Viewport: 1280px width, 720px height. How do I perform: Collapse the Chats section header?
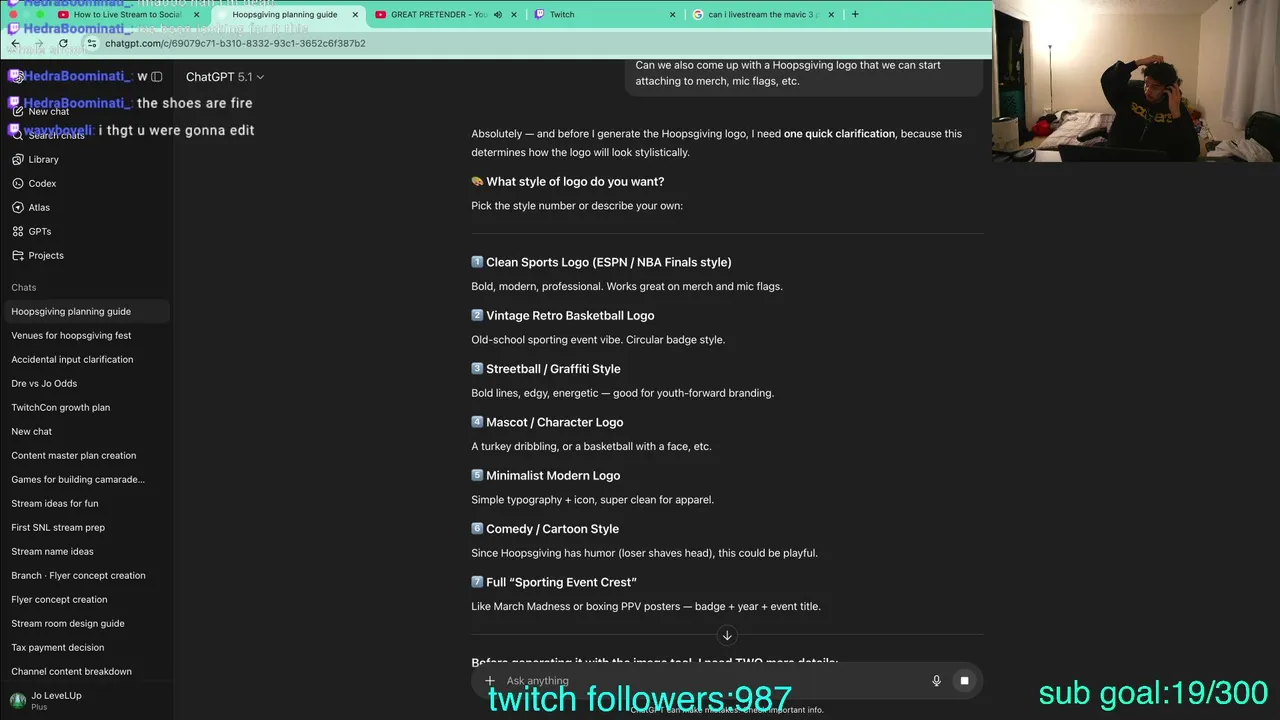[x=24, y=287]
